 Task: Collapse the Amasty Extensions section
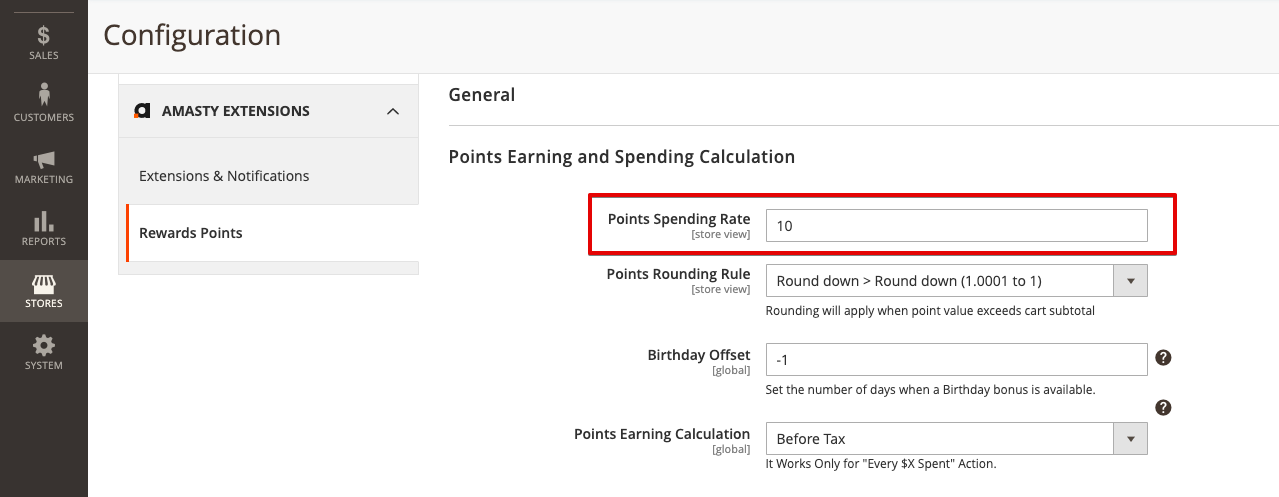click(x=393, y=111)
